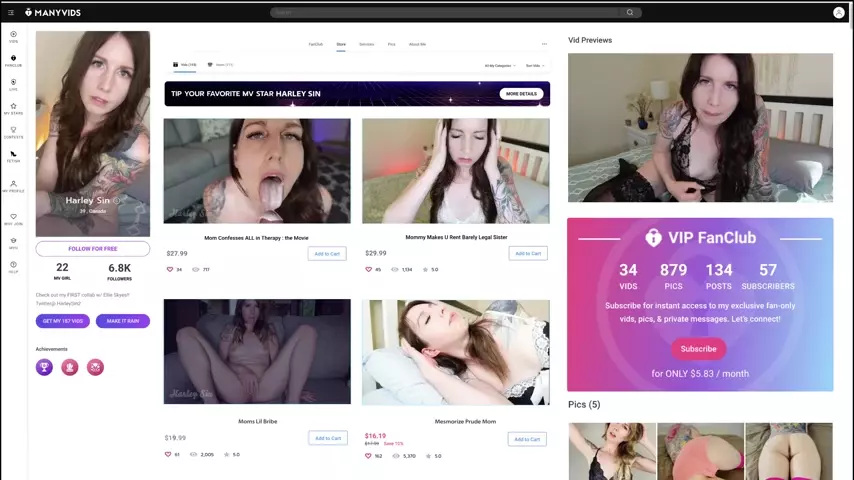Expand the three-dot more options menu
This screenshot has width=854, height=480.
pos(544,44)
